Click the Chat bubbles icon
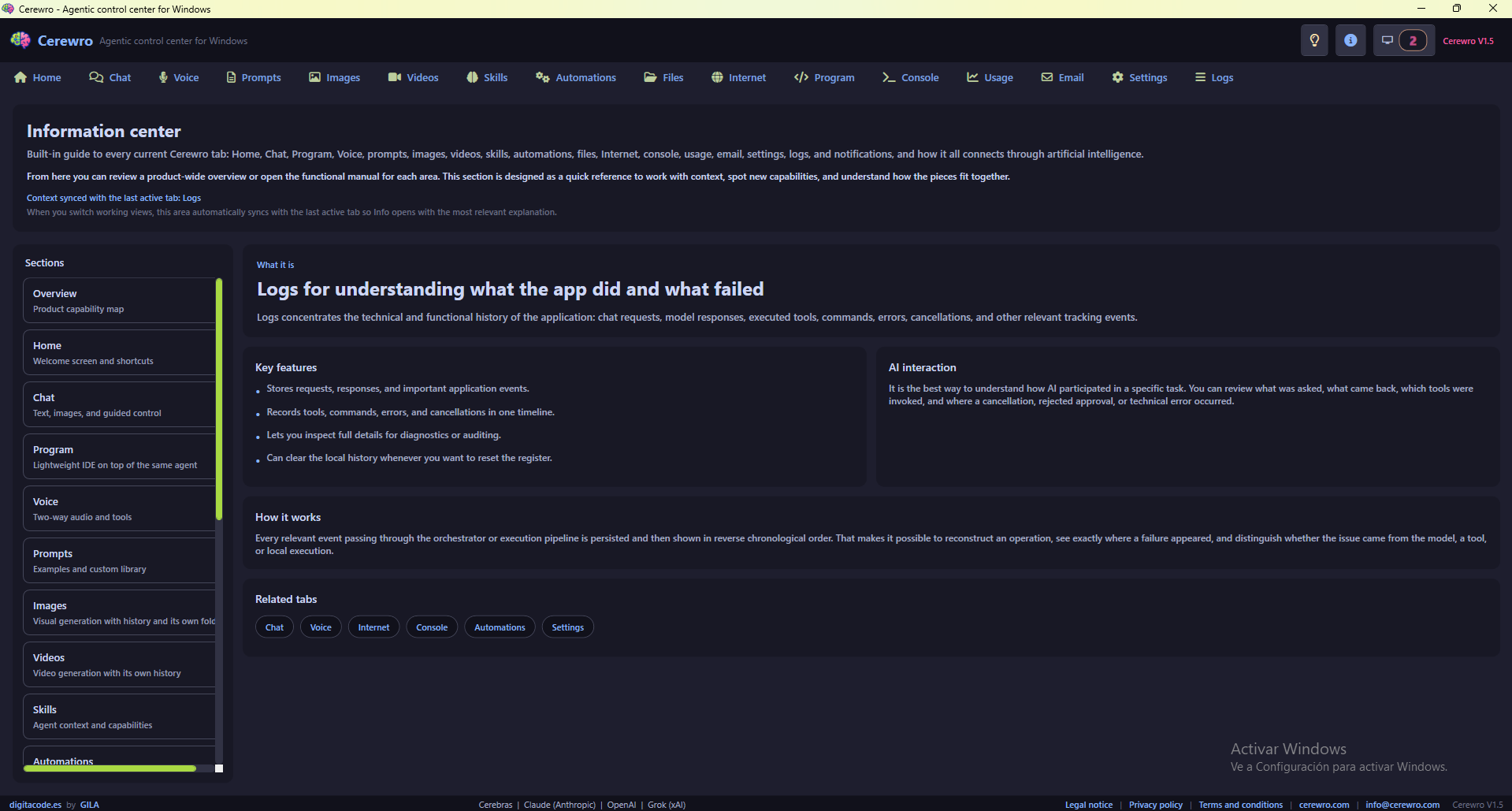This screenshot has width=1512, height=811. [96, 77]
